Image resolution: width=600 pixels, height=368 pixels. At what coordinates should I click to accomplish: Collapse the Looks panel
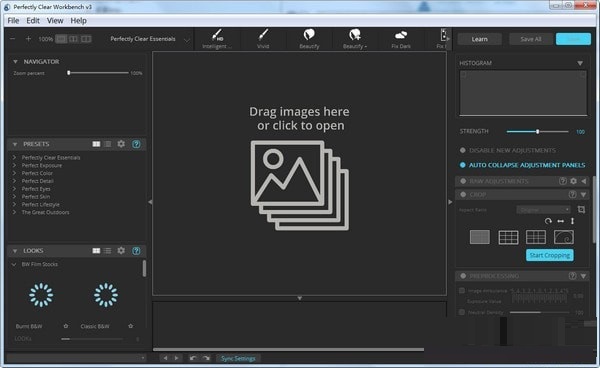point(15,251)
